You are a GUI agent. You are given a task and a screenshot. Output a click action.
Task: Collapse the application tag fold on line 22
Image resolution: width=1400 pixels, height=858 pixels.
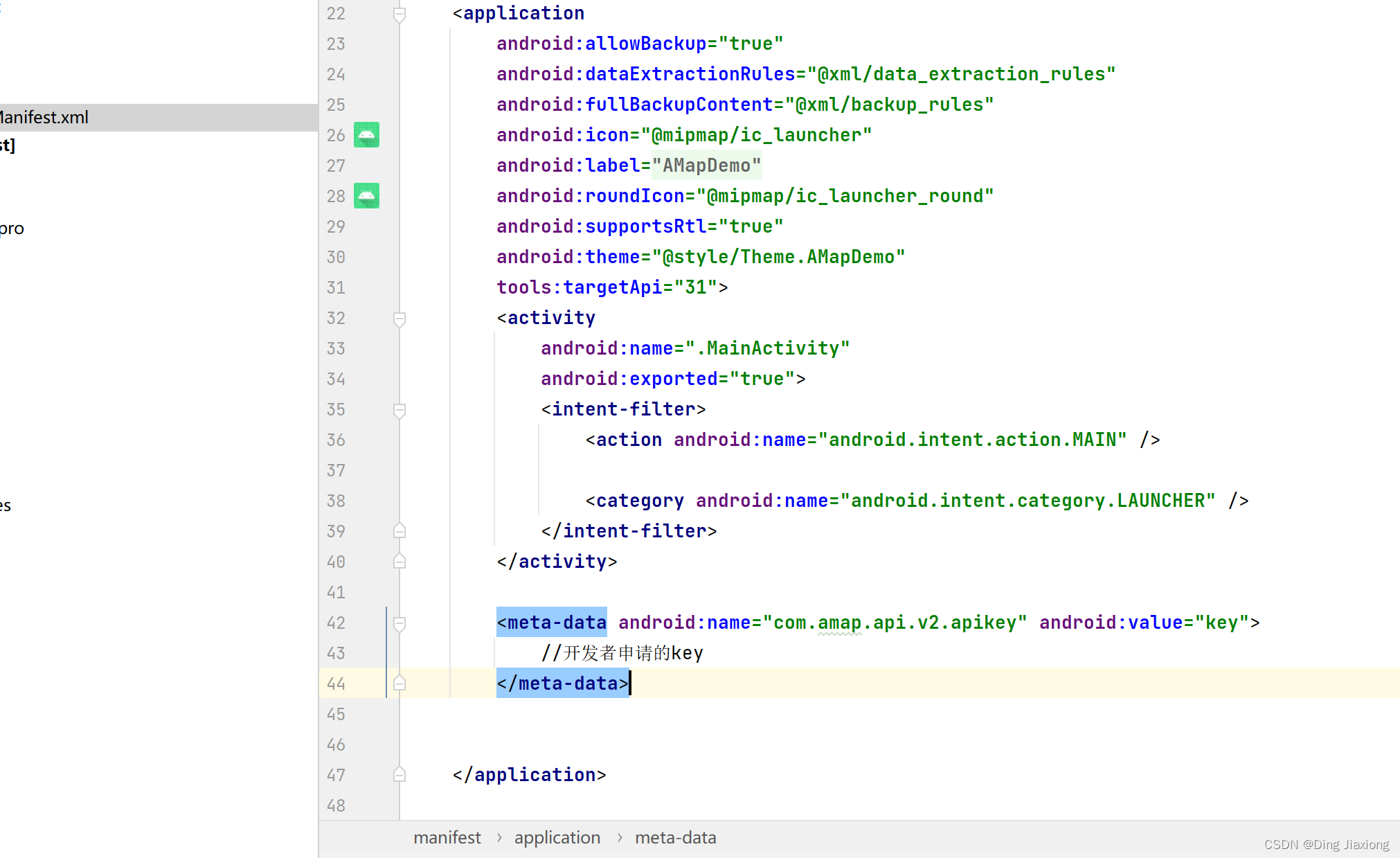[x=400, y=14]
